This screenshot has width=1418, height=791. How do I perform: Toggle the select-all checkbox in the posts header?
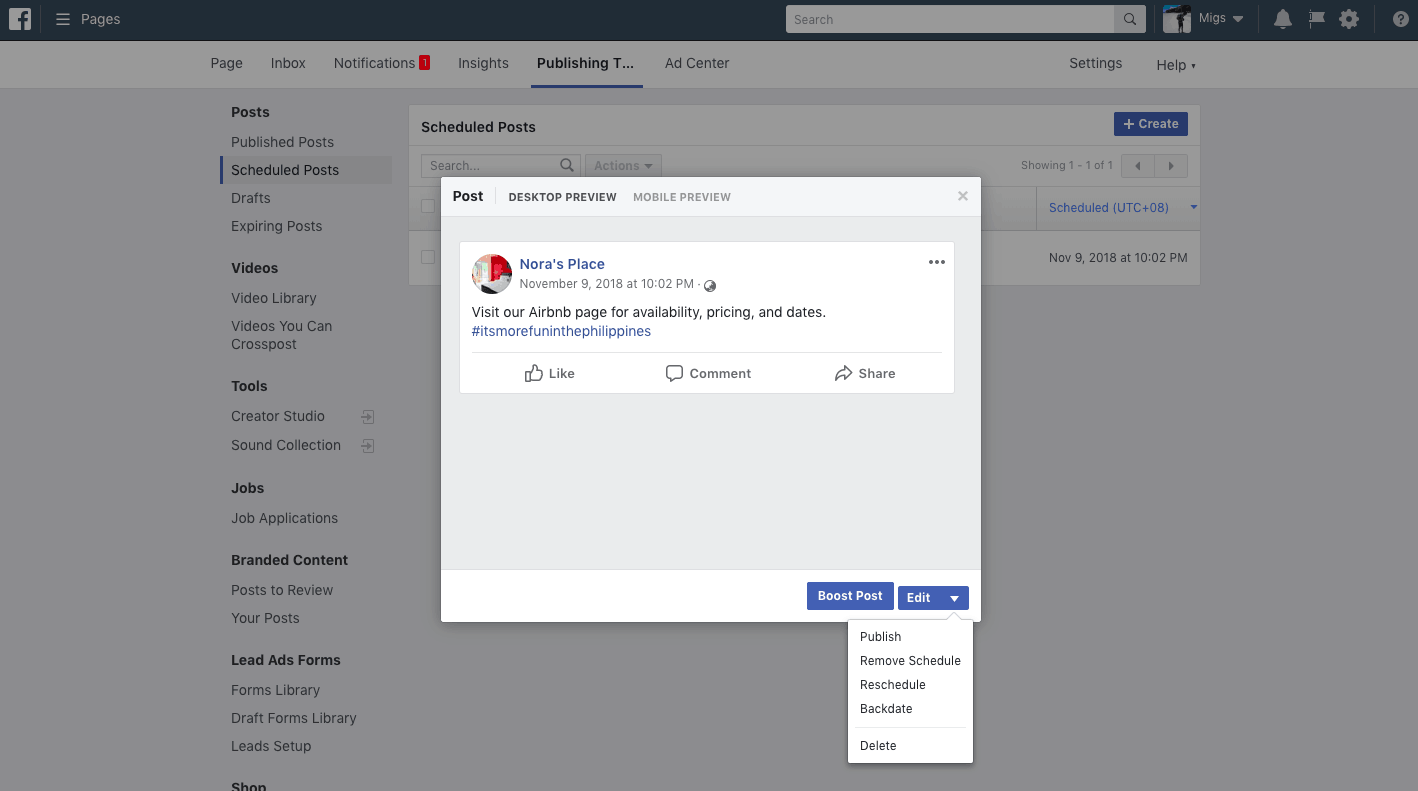tap(428, 206)
